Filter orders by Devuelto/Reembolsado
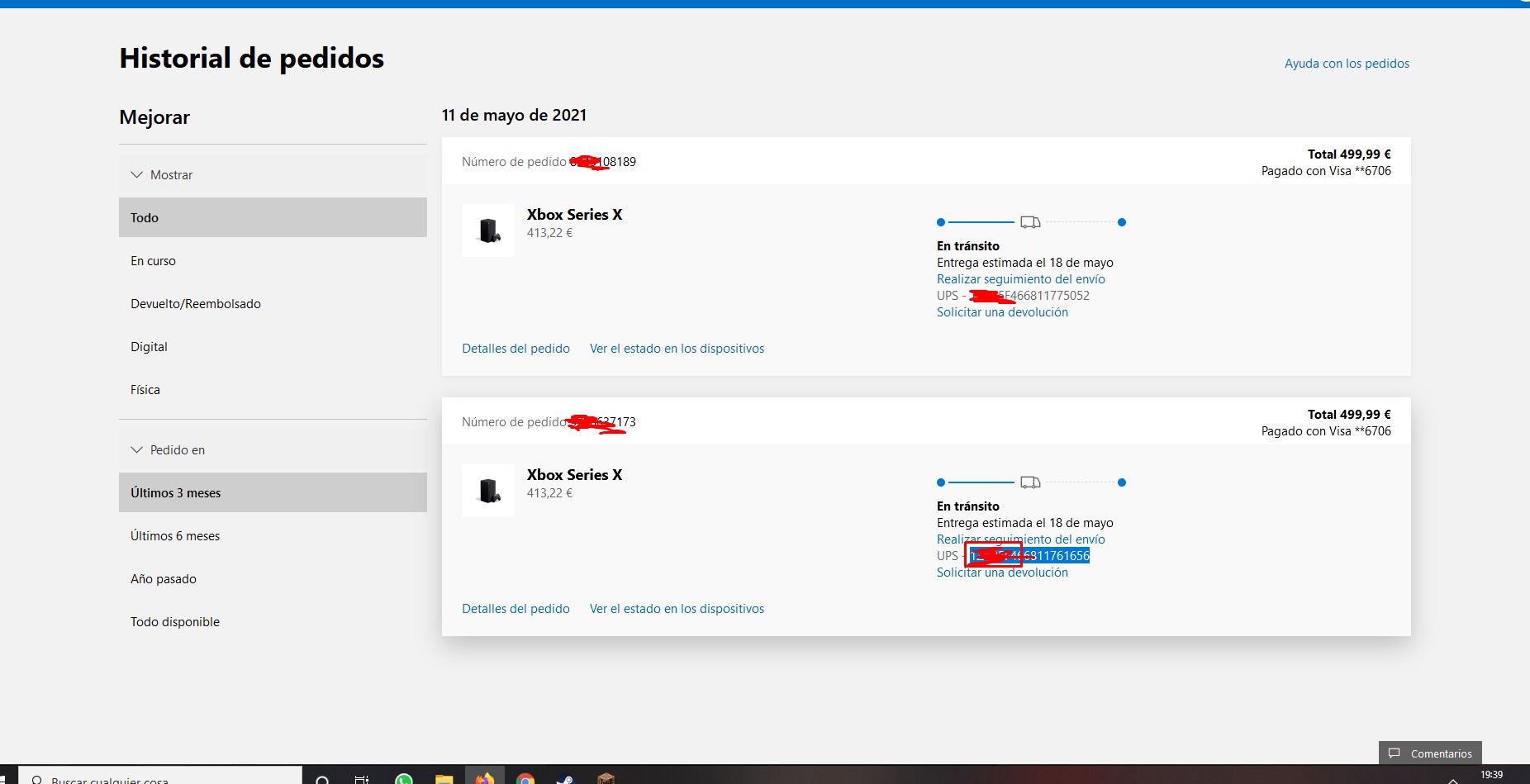Image resolution: width=1530 pixels, height=784 pixels. pos(273,304)
